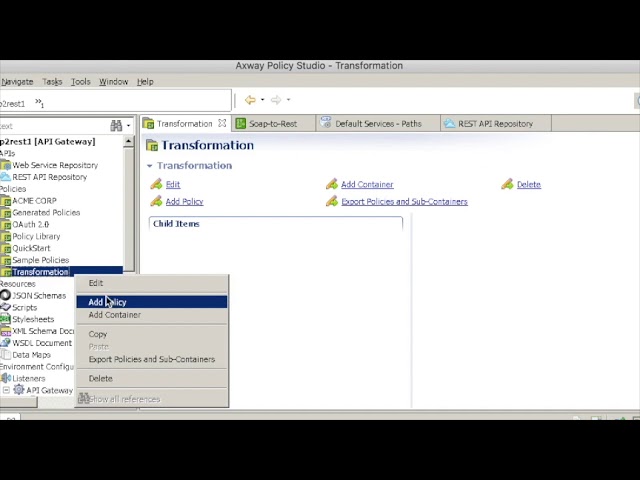This screenshot has width=640, height=480.
Task: Click the API Gateway gear icon
Action: pos(19,390)
